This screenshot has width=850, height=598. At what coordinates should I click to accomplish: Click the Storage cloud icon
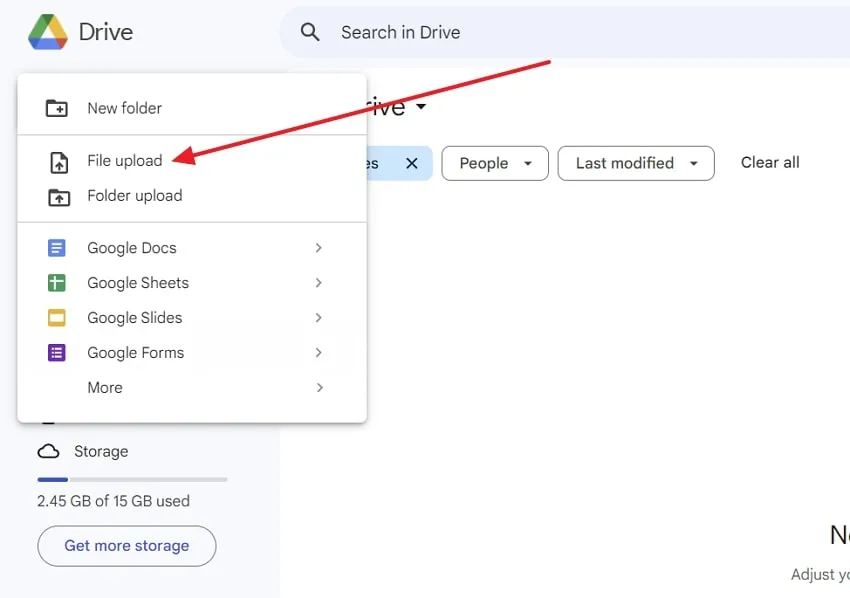pos(48,451)
